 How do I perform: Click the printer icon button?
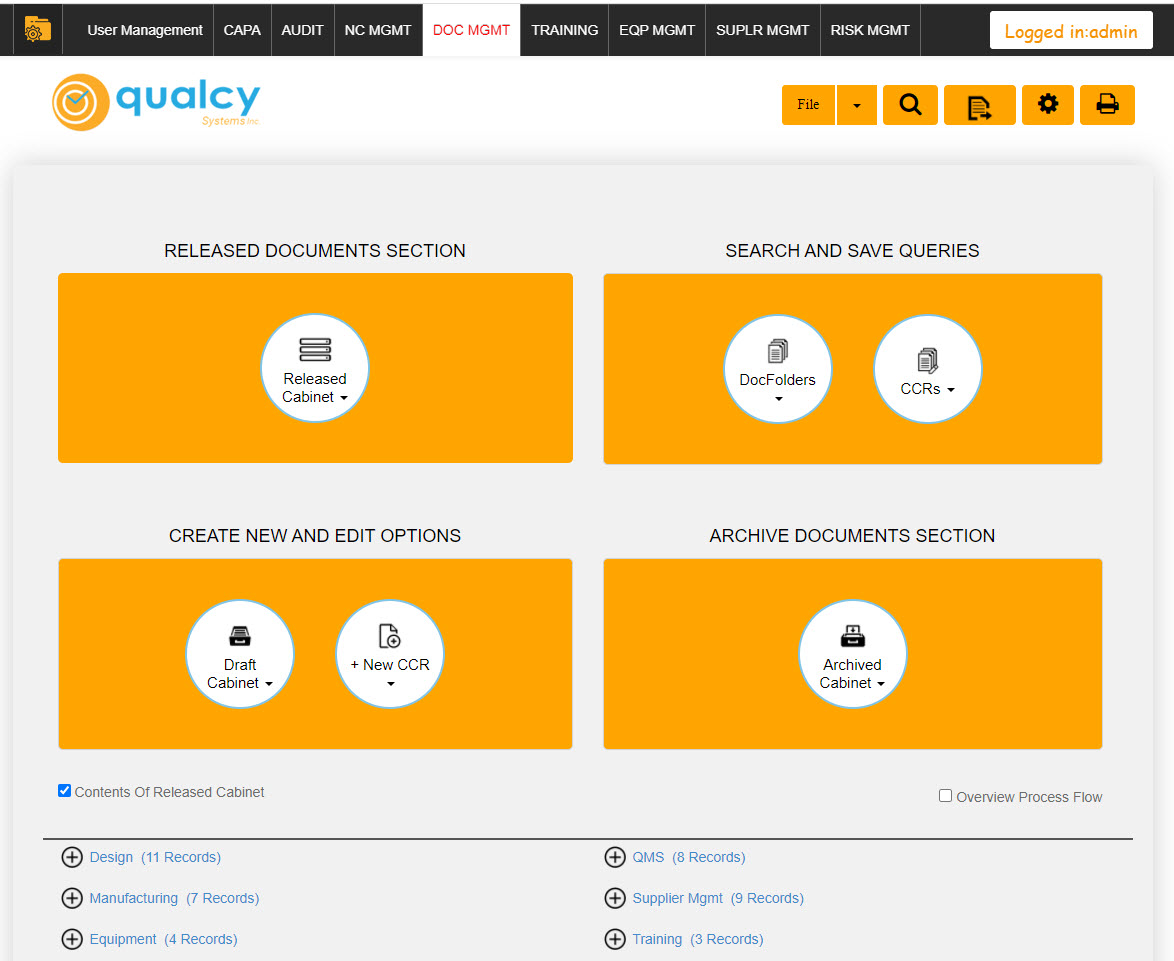(1107, 105)
